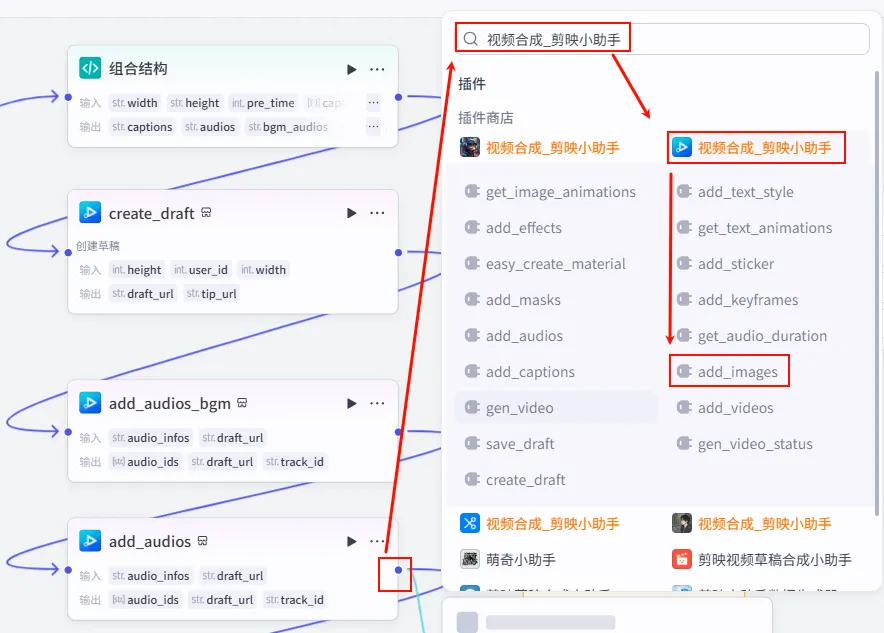Image resolution: width=884 pixels, height=633 pixels.
Task: Focus the plugin search field
Action: click(x=662, y=39)
